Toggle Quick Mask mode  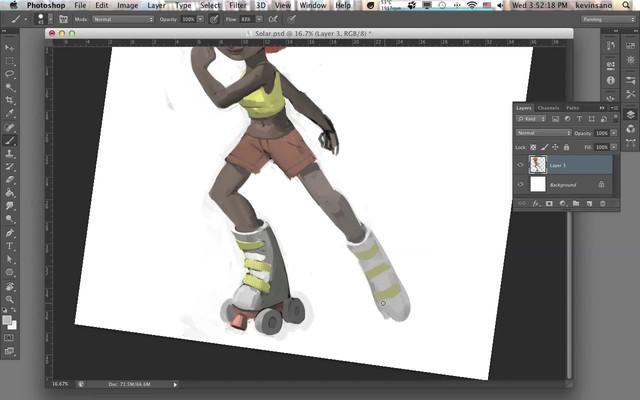coord(9,338)
